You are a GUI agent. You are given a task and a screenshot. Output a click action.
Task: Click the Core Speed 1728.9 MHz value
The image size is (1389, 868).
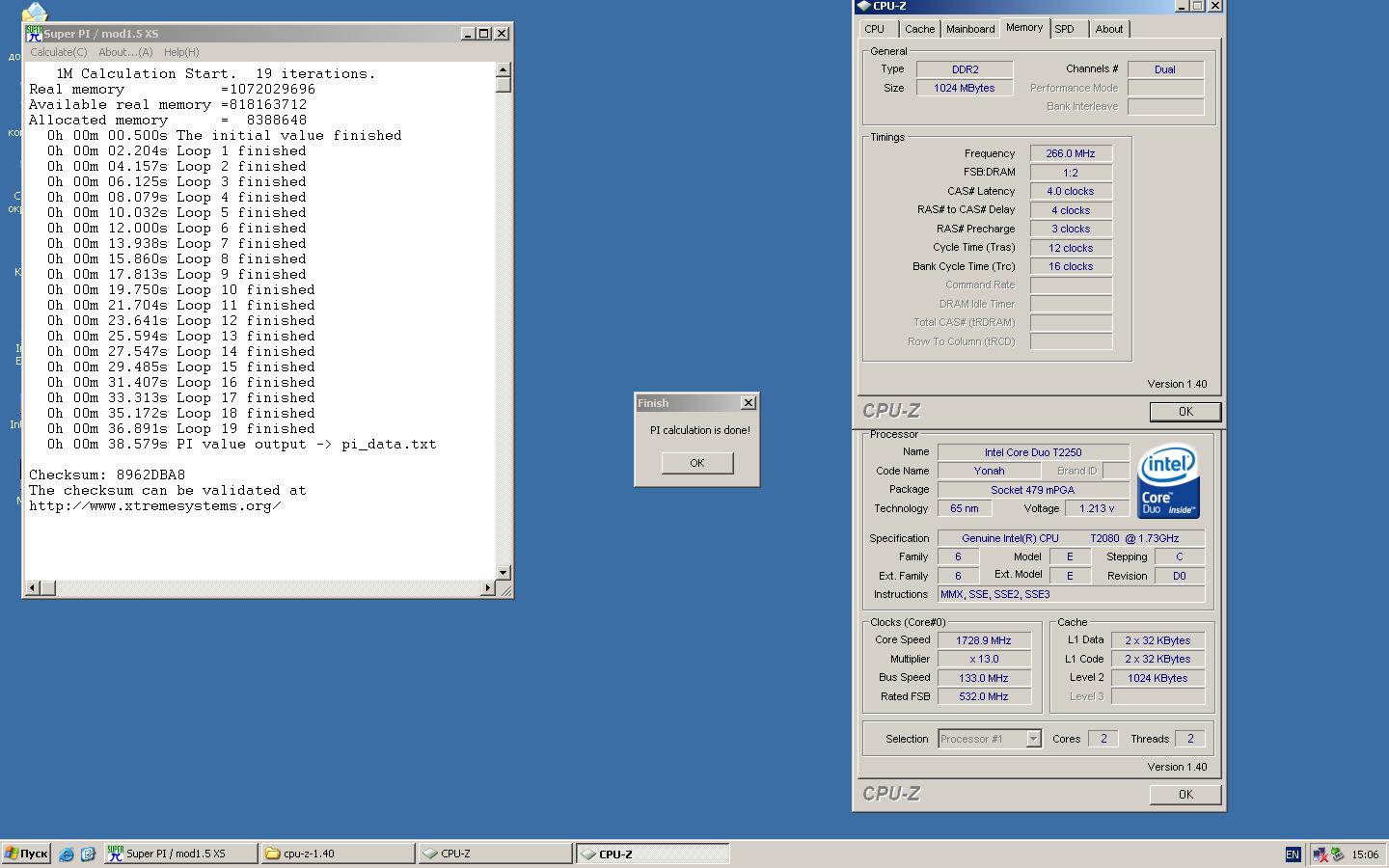click(x=984, y=640)
